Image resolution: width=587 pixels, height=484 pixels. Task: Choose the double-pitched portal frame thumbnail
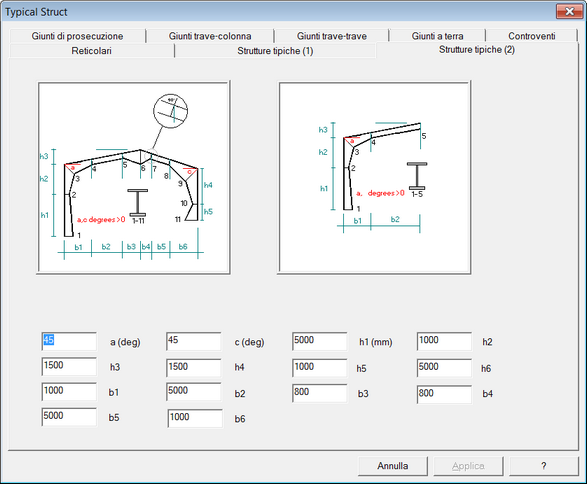pos(133,177)
